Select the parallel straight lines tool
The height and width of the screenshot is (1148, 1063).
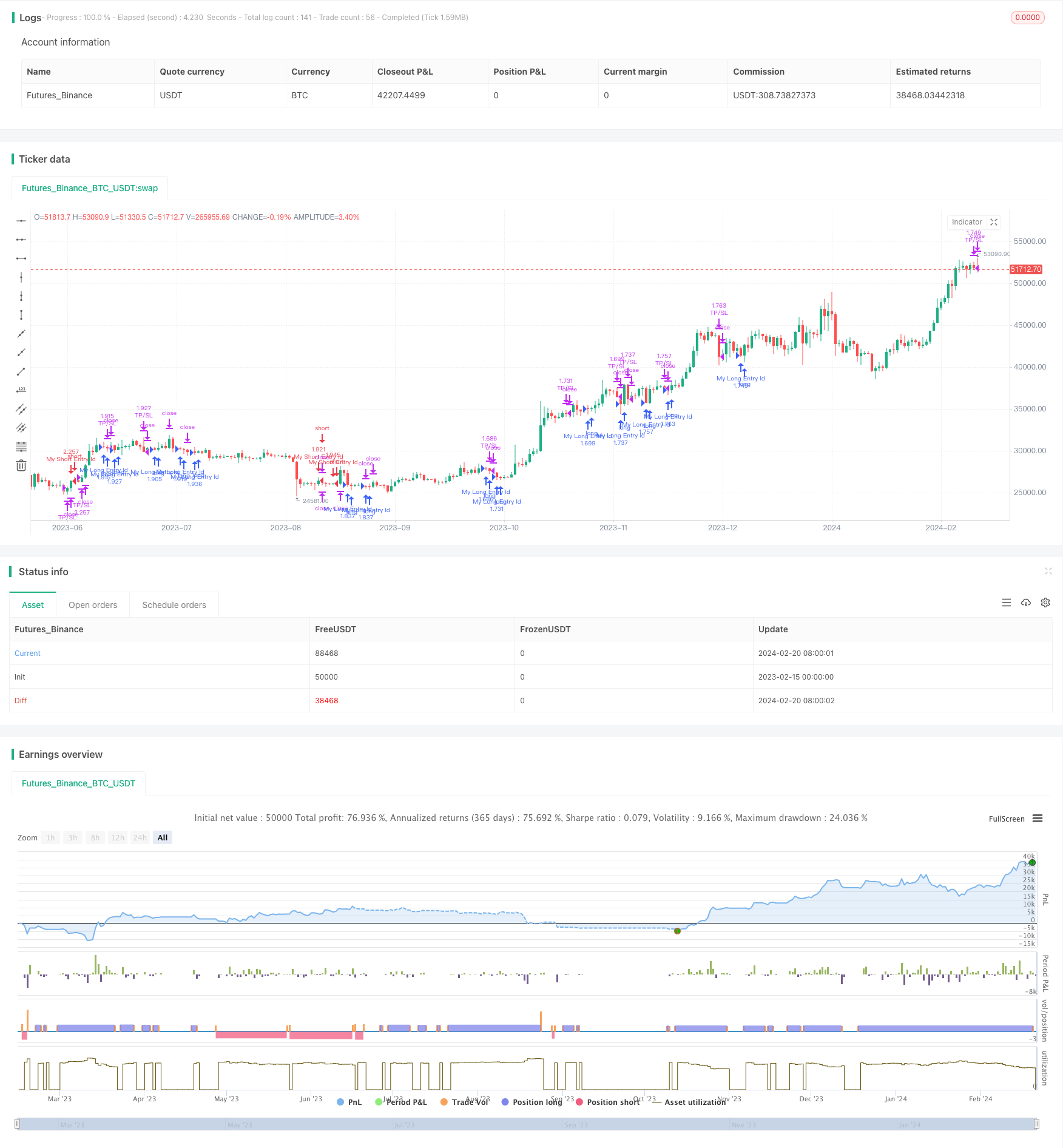pyautogui.click(x=21, y=428)
